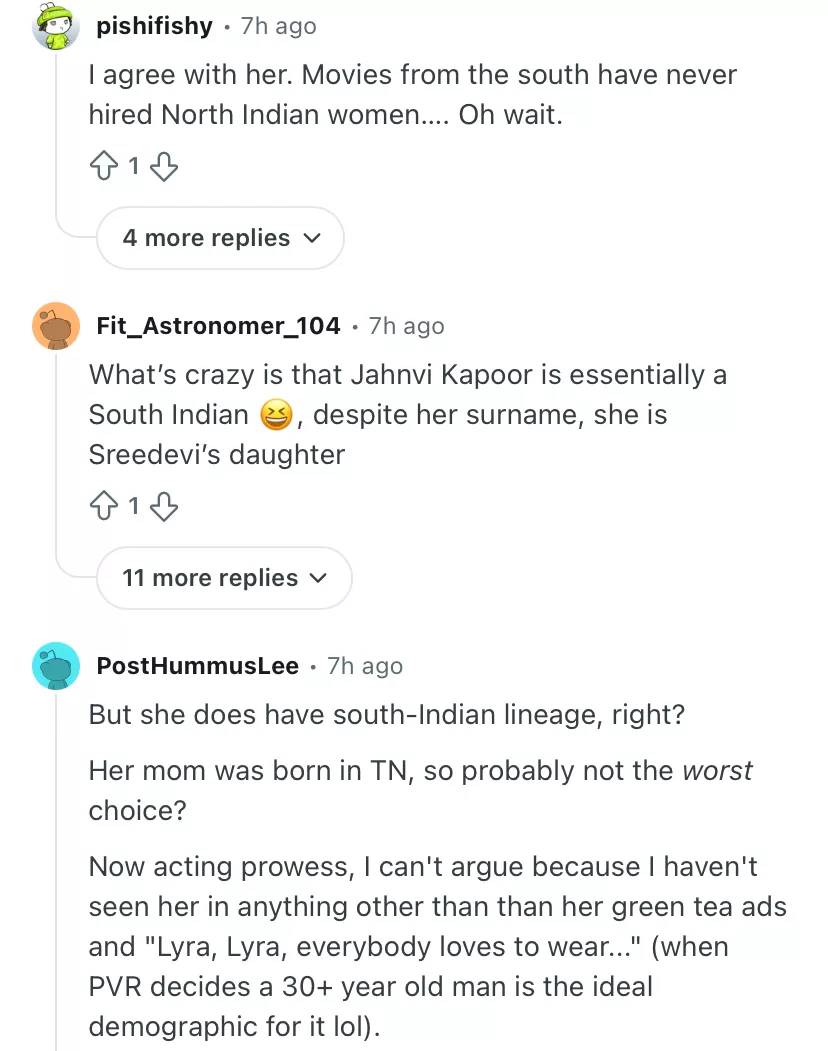This screenshot has height=1051, width=828.
Task: Open the PostHummusLee username link
Action: [x=197, y=666]
